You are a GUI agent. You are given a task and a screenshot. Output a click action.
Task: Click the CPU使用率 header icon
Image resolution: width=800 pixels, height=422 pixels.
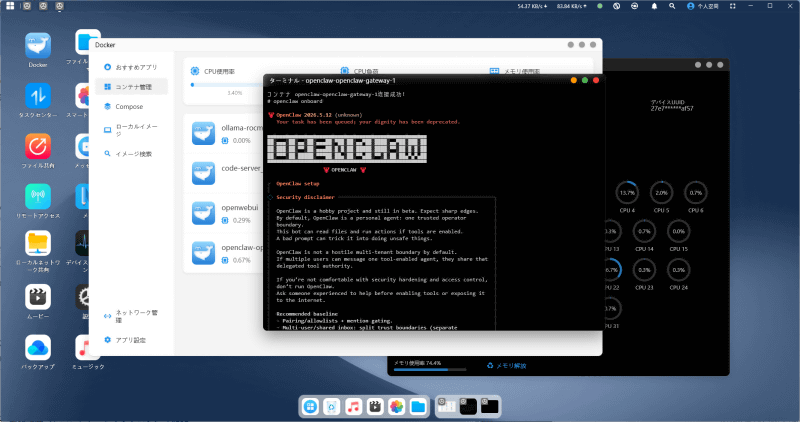point(195,71)
